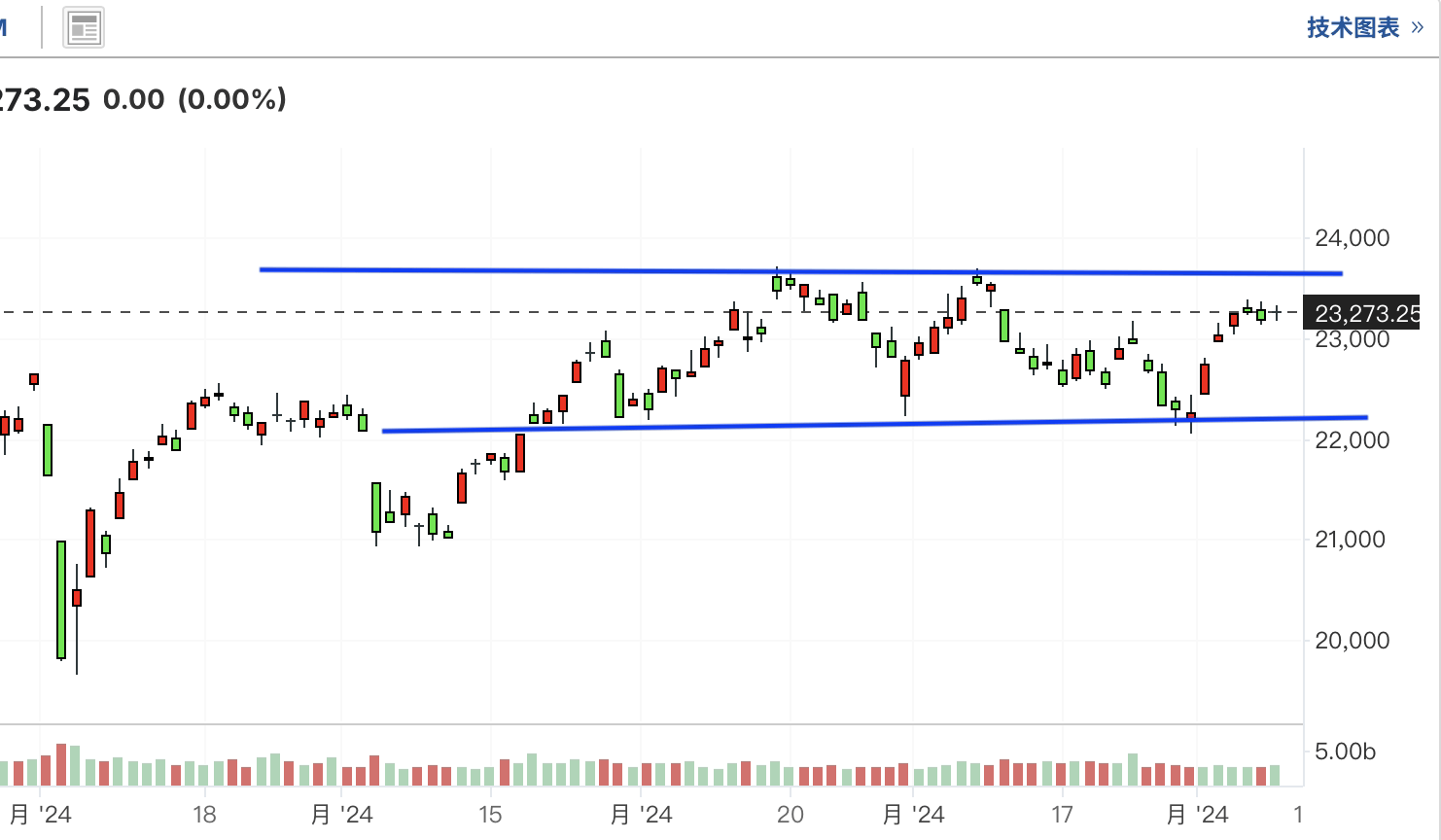The width and height of the screenshot is (1441, 840).
Task: Click the 20,000 price axis label
Action: click(x=1352, y=641)
